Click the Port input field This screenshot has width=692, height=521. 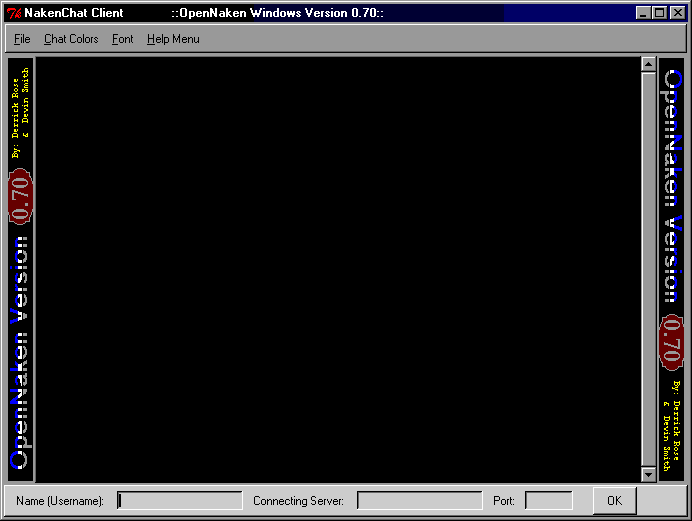click(x=549, y=500)
